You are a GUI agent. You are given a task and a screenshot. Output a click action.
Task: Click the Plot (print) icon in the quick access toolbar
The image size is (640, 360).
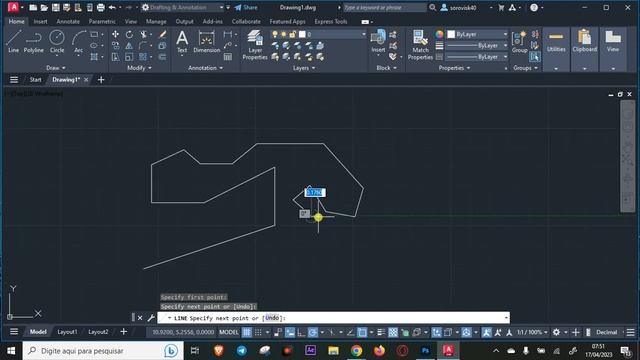pos(100,7)
